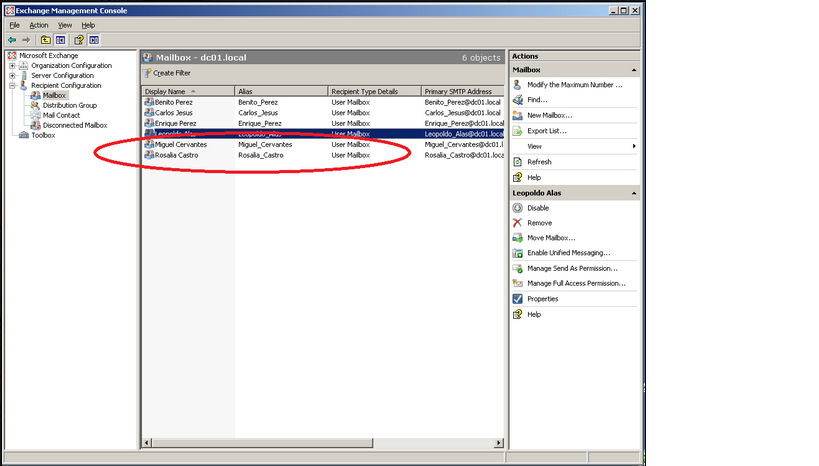Sort by Recipient Type Details column header
Screen dimensions: 819x466
pyautogui.click(x=375, y=91)
